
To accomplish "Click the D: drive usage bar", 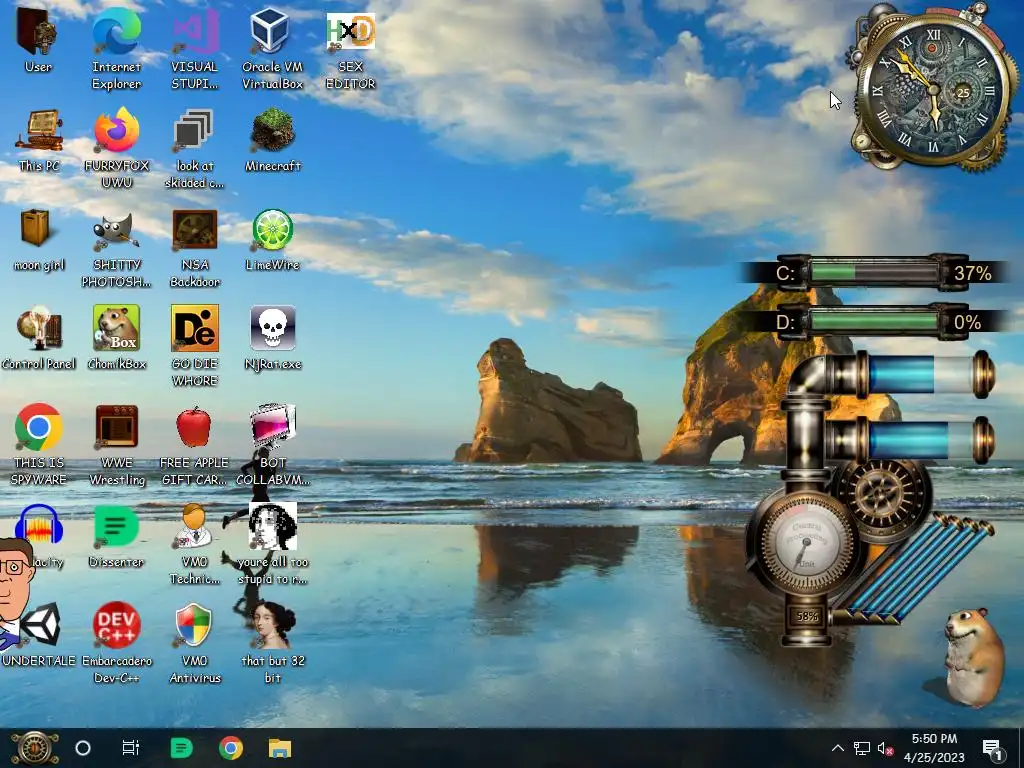I will point(875,322).
